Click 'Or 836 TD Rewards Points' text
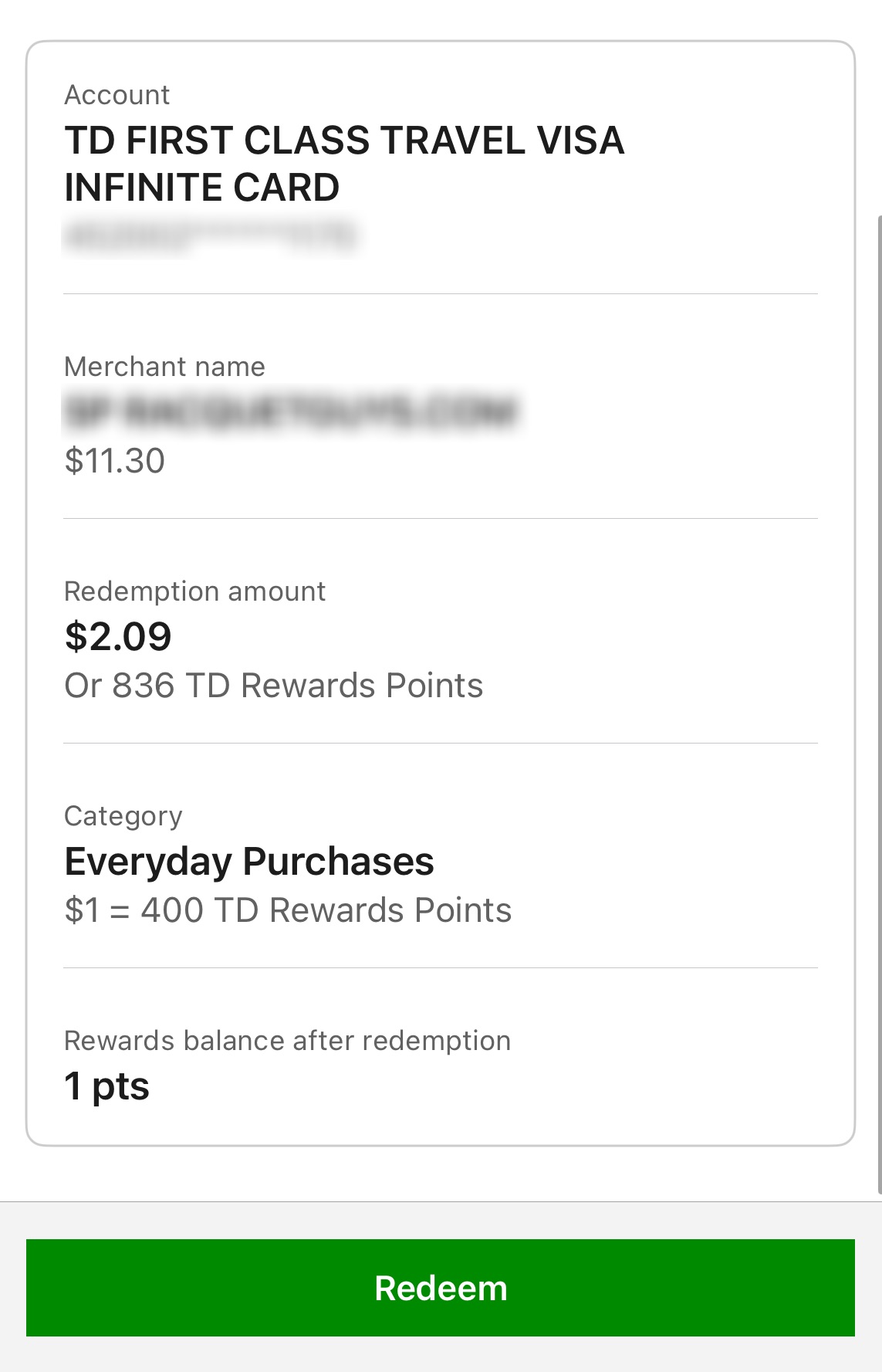The height and width of the screenshot is (1372, 882). pyautogui.click(x=274, y=686)
